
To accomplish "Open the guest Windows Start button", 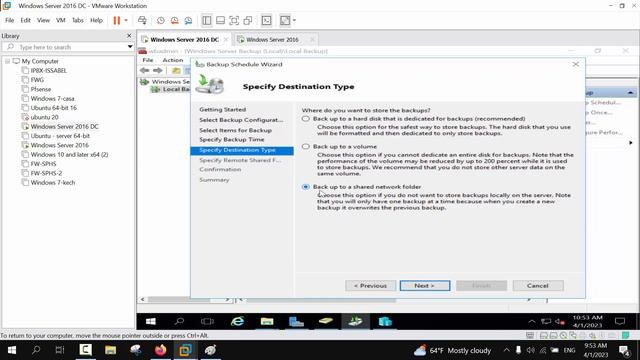I will point(151,322).
